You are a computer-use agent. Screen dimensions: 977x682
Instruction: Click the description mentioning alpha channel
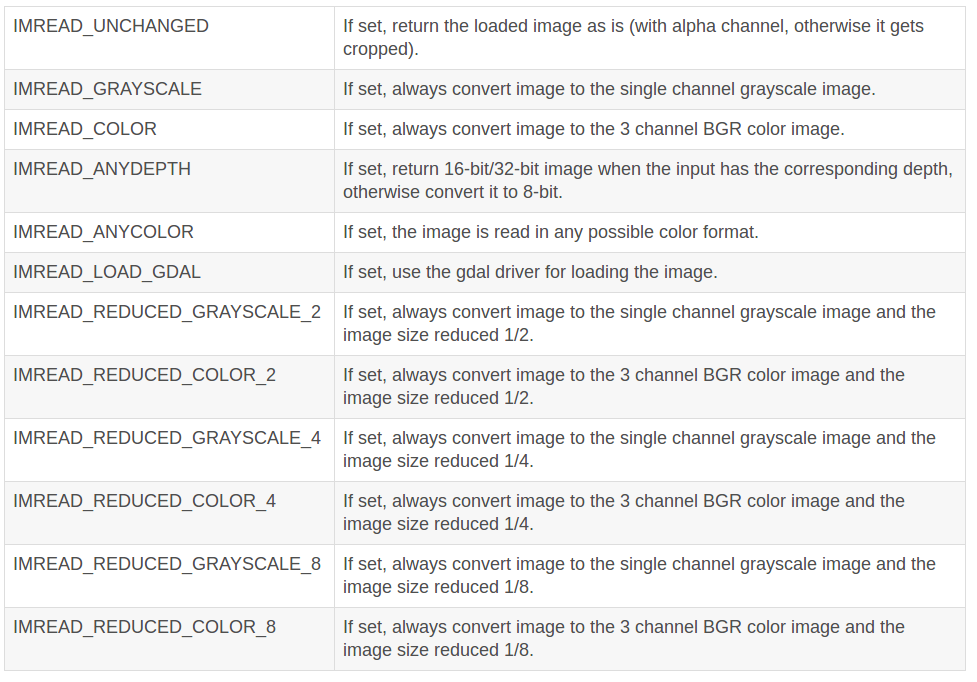(633, 37)
